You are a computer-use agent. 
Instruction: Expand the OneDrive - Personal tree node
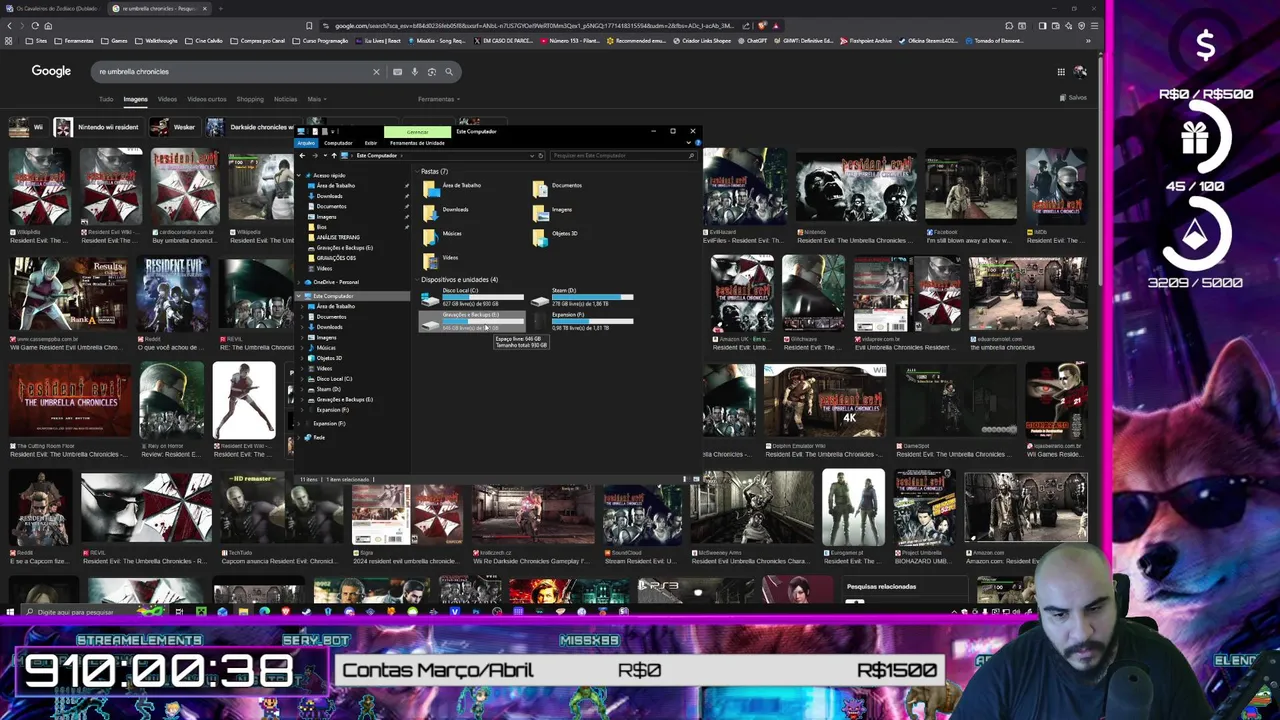click(x=301, y=282)
